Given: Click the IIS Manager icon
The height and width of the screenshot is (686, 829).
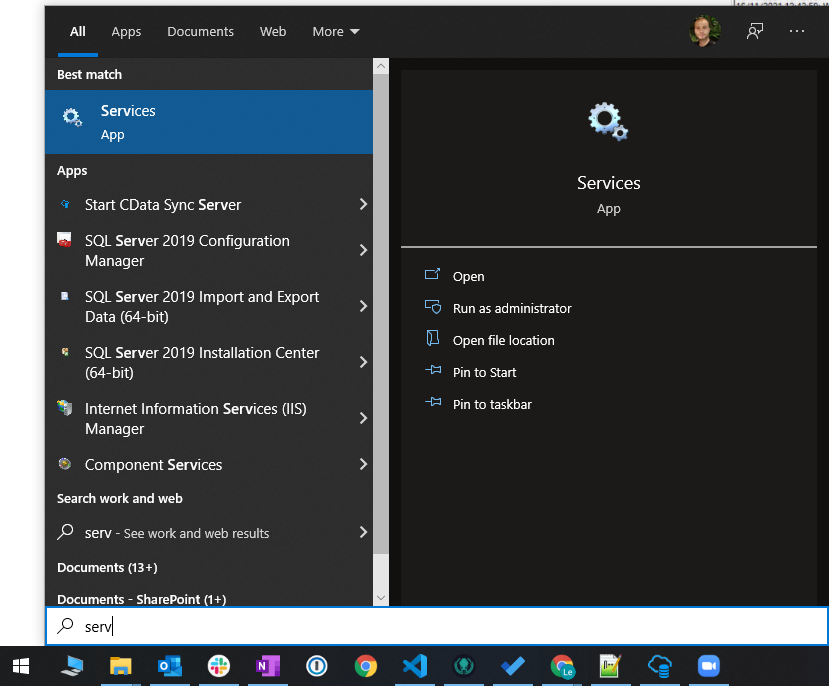Looking at the screenshot, I should point(65,407).
